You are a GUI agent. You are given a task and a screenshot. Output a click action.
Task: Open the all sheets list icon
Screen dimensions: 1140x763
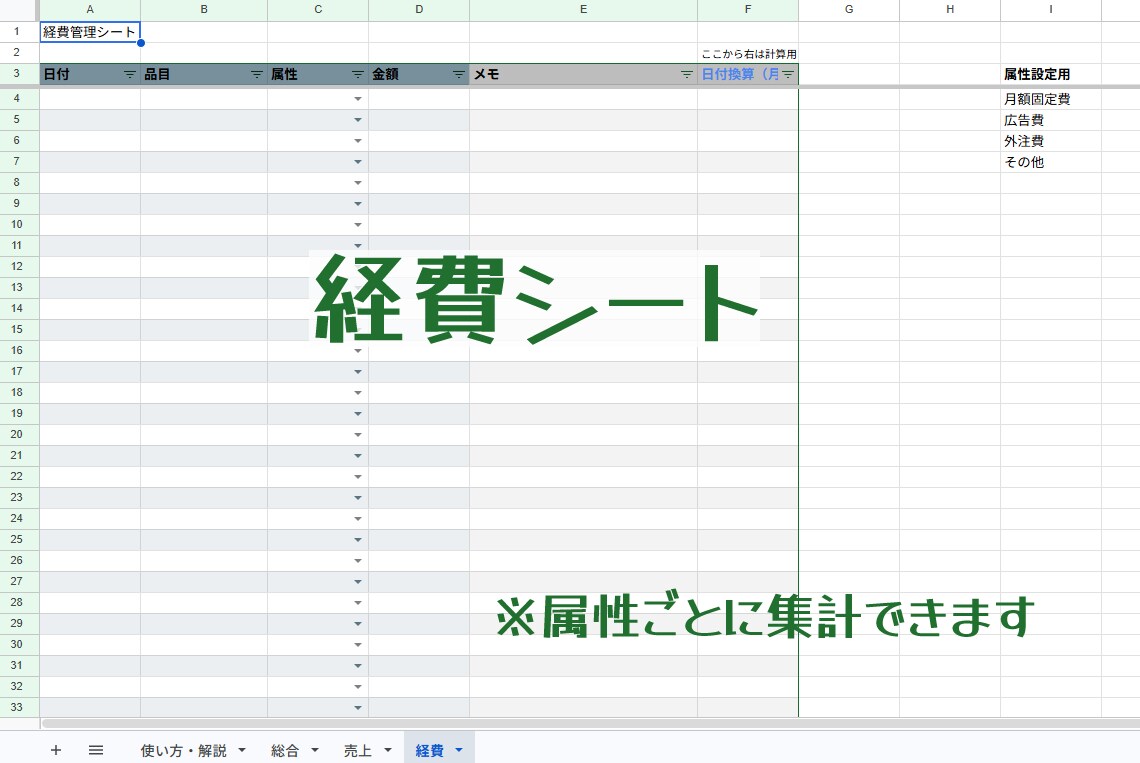(96, 750)
